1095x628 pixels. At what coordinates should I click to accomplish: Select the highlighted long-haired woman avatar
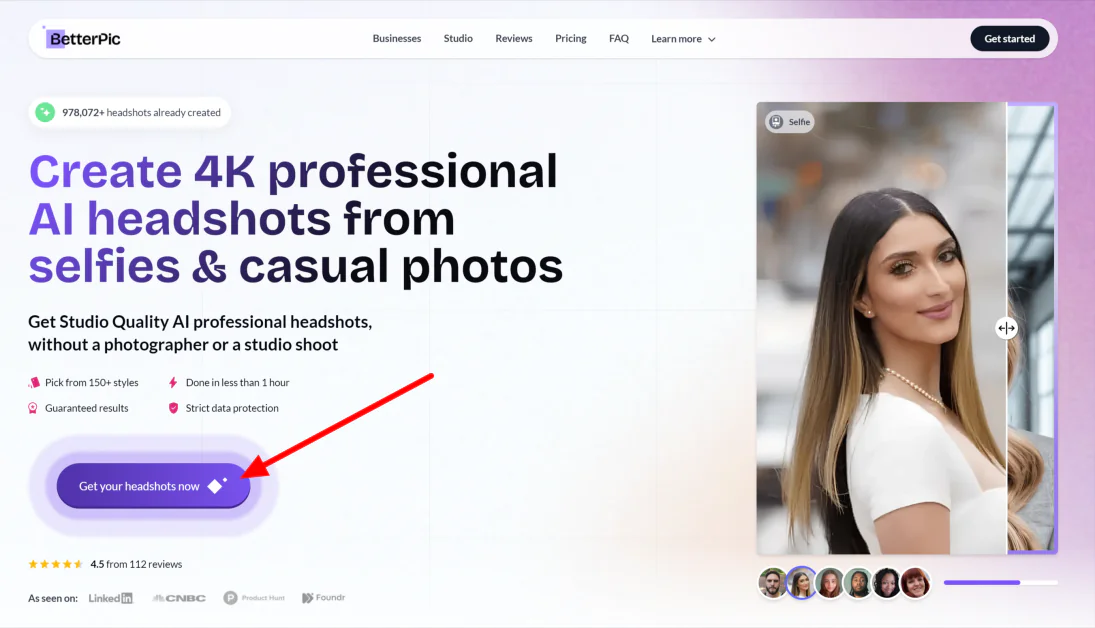[x=801, y=583]
